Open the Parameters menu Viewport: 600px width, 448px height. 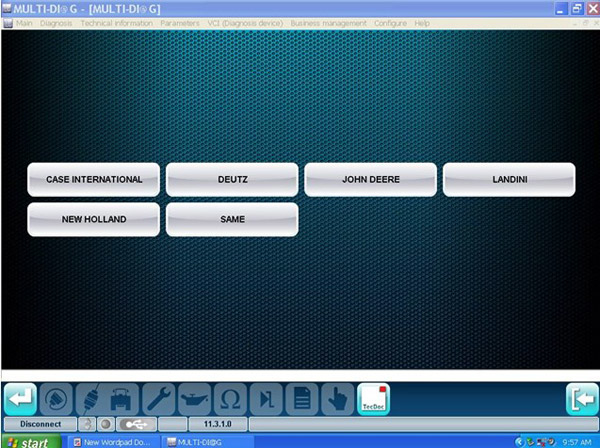(180, 22)
